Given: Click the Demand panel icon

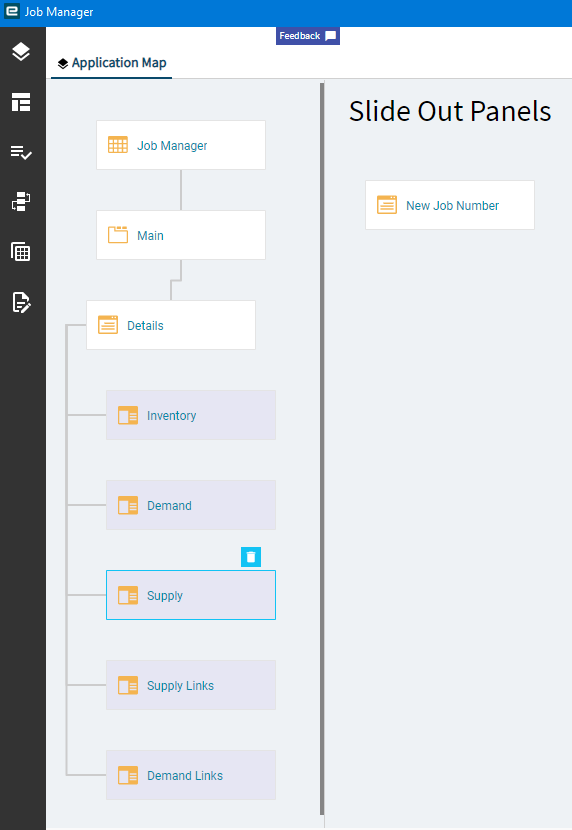Looking at the screenshot, I should tap(128, 506).
